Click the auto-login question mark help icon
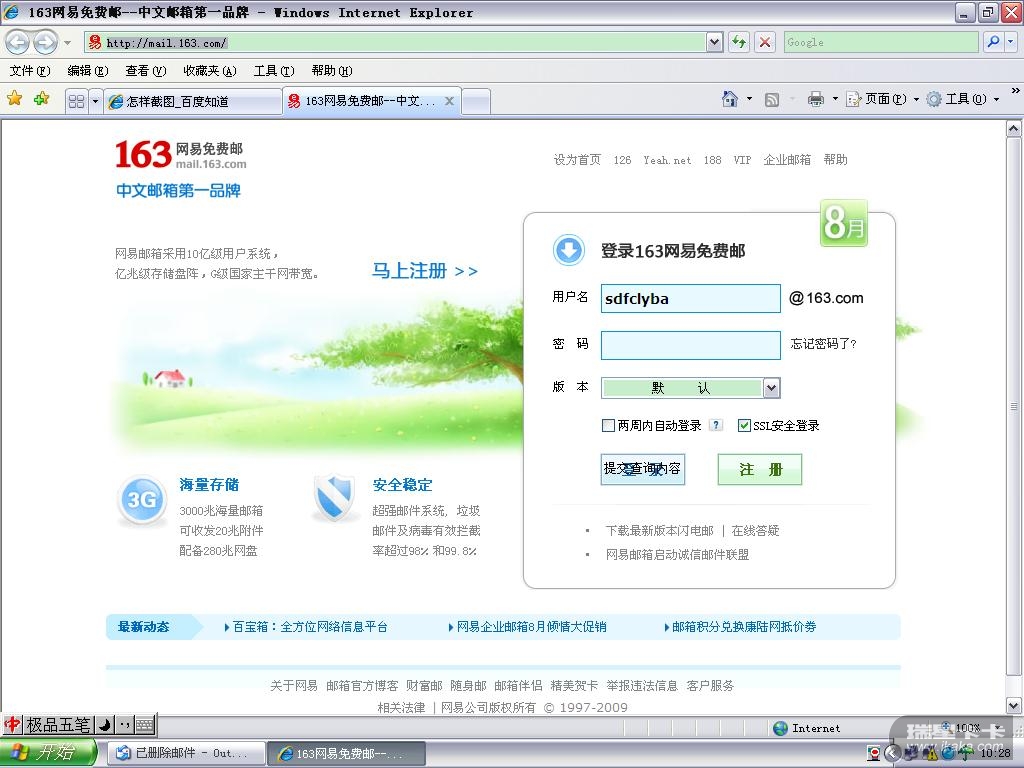The image size is (1024, 768). click(x=716, y=425)
